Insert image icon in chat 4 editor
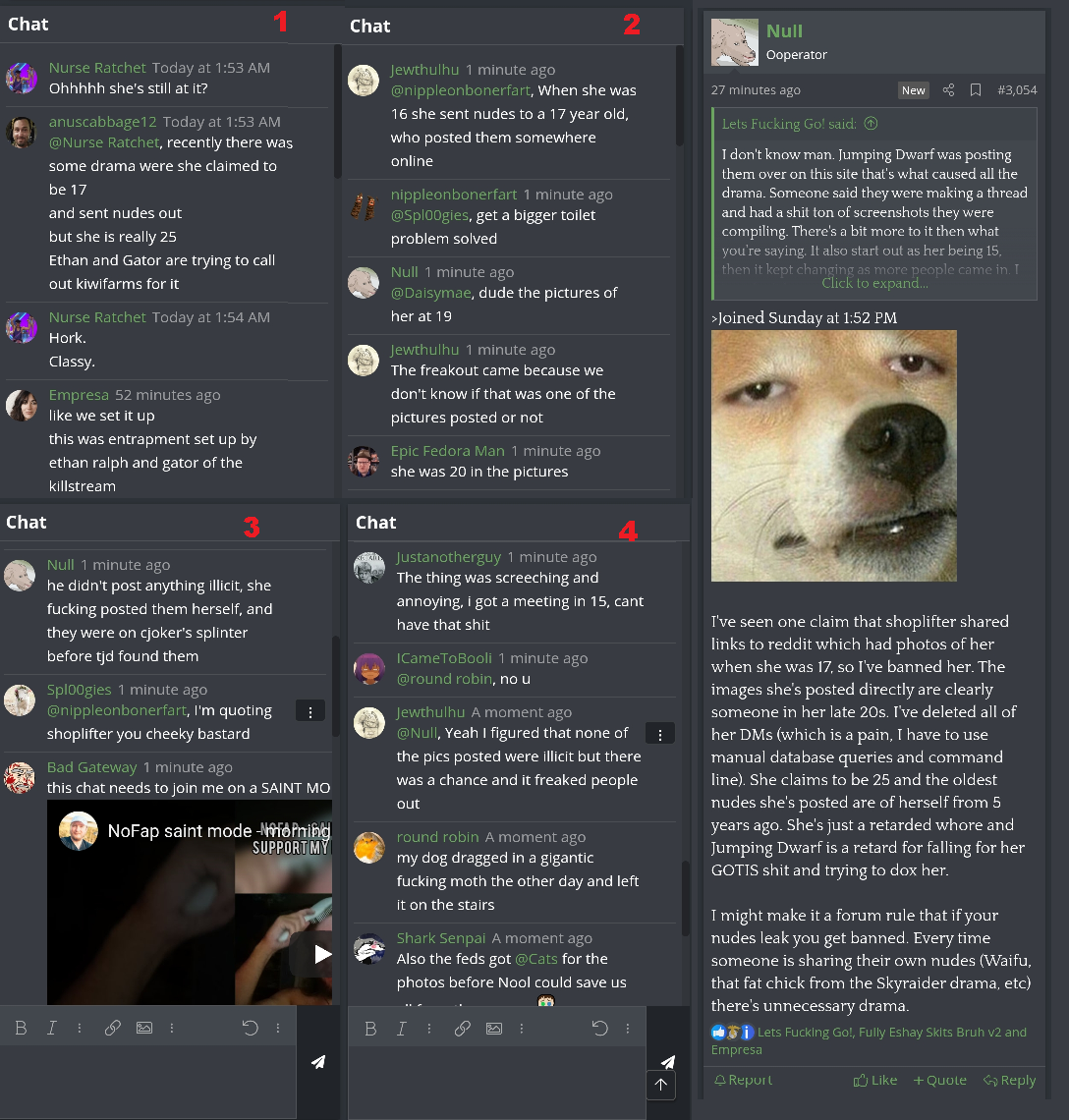The image size is (1069, 1120). (494, 1029)
